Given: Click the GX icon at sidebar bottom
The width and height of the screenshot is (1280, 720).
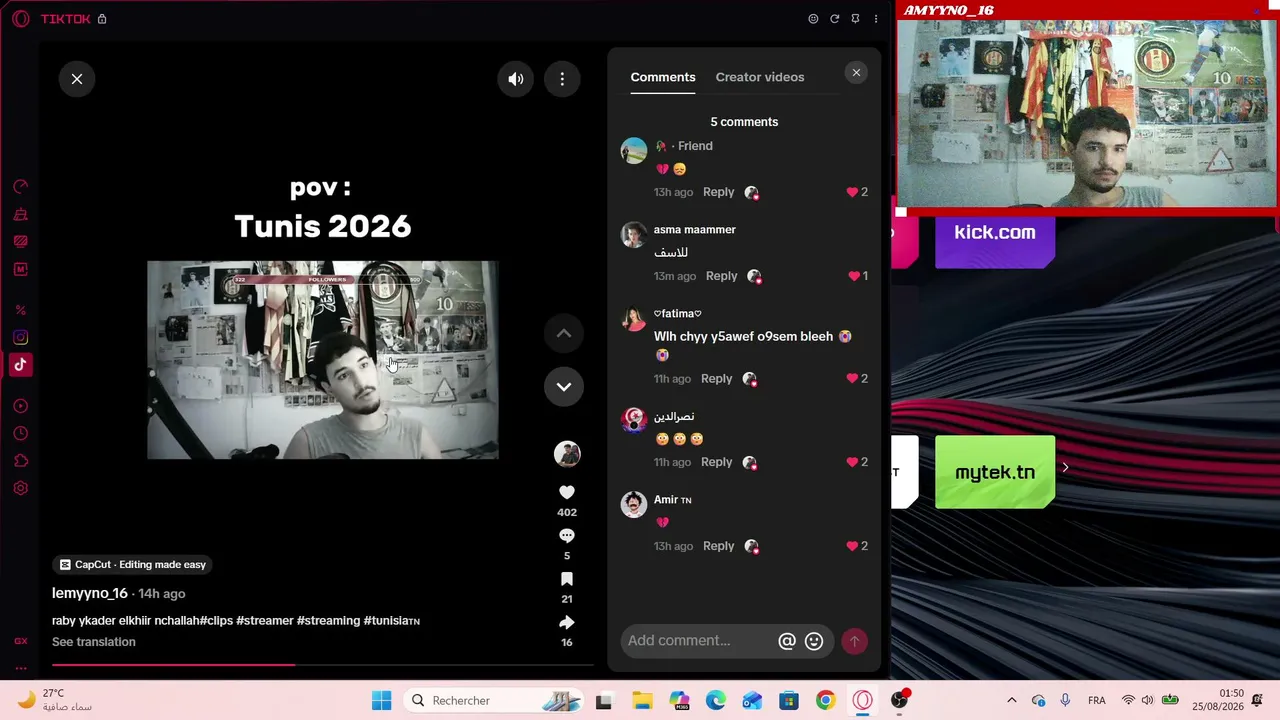Looking at the screenshot, I should pos(20,641).
